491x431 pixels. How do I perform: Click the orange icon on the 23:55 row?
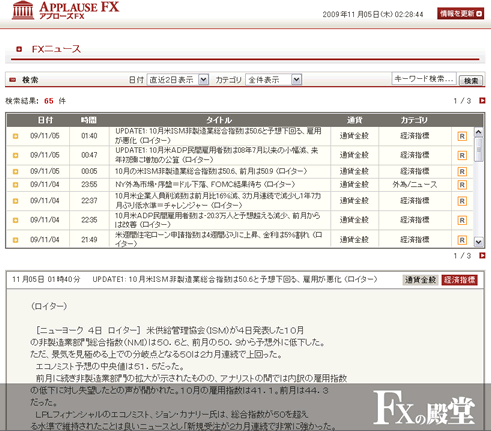15,185
